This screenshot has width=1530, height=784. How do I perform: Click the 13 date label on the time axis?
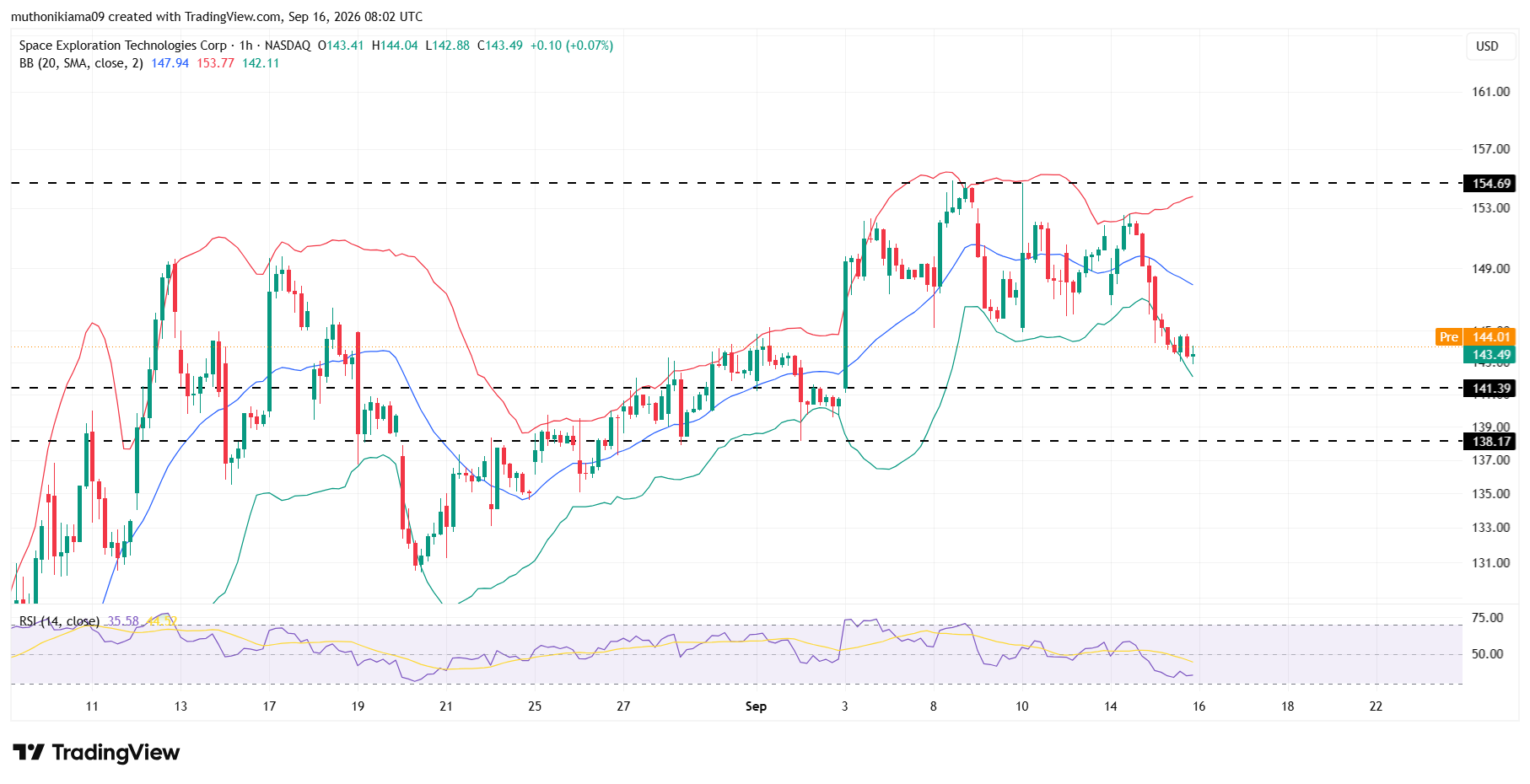coord(180,706)
